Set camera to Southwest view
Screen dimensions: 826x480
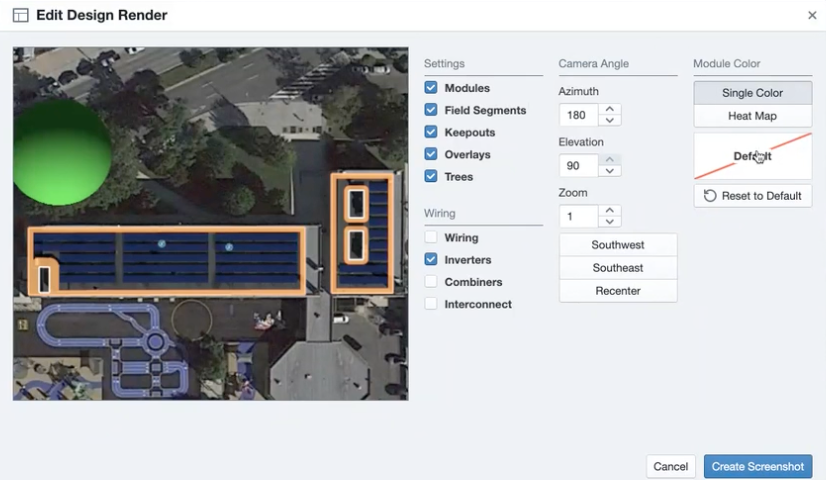618,245
